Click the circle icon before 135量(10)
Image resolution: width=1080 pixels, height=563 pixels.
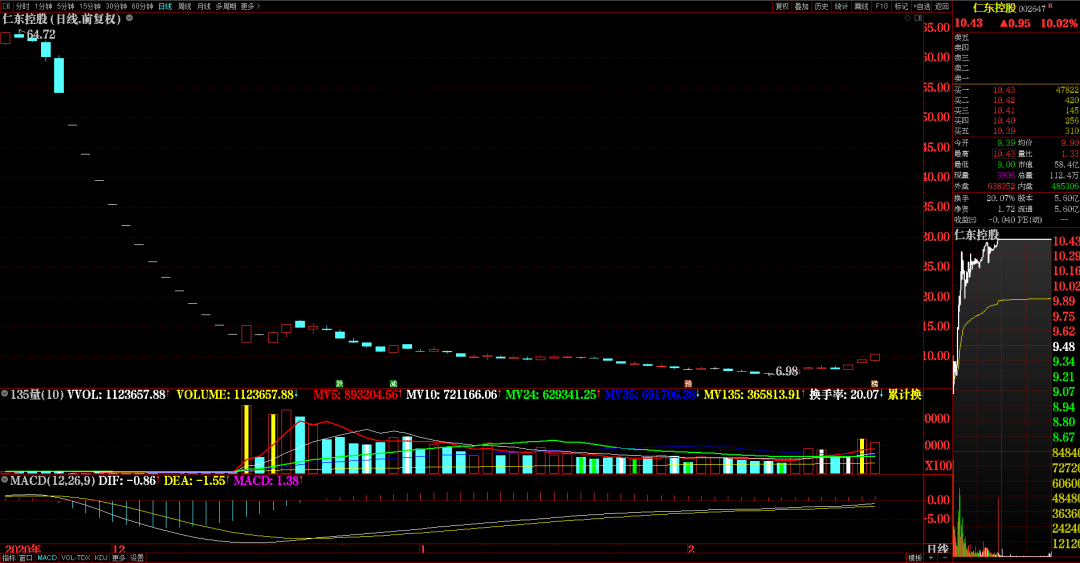(5, 394)
